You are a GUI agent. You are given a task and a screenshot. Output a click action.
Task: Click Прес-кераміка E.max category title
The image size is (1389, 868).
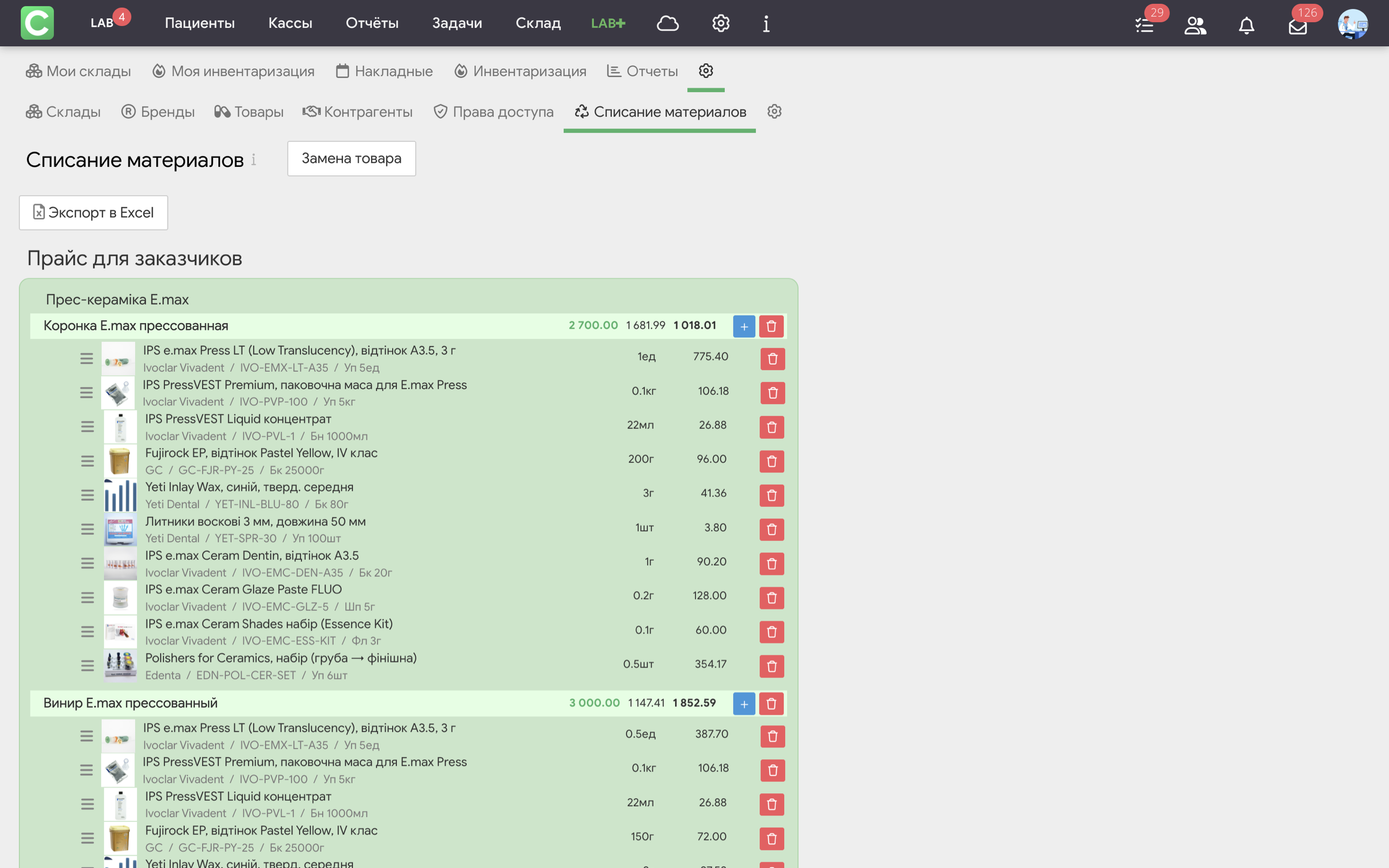pos(117,299)
